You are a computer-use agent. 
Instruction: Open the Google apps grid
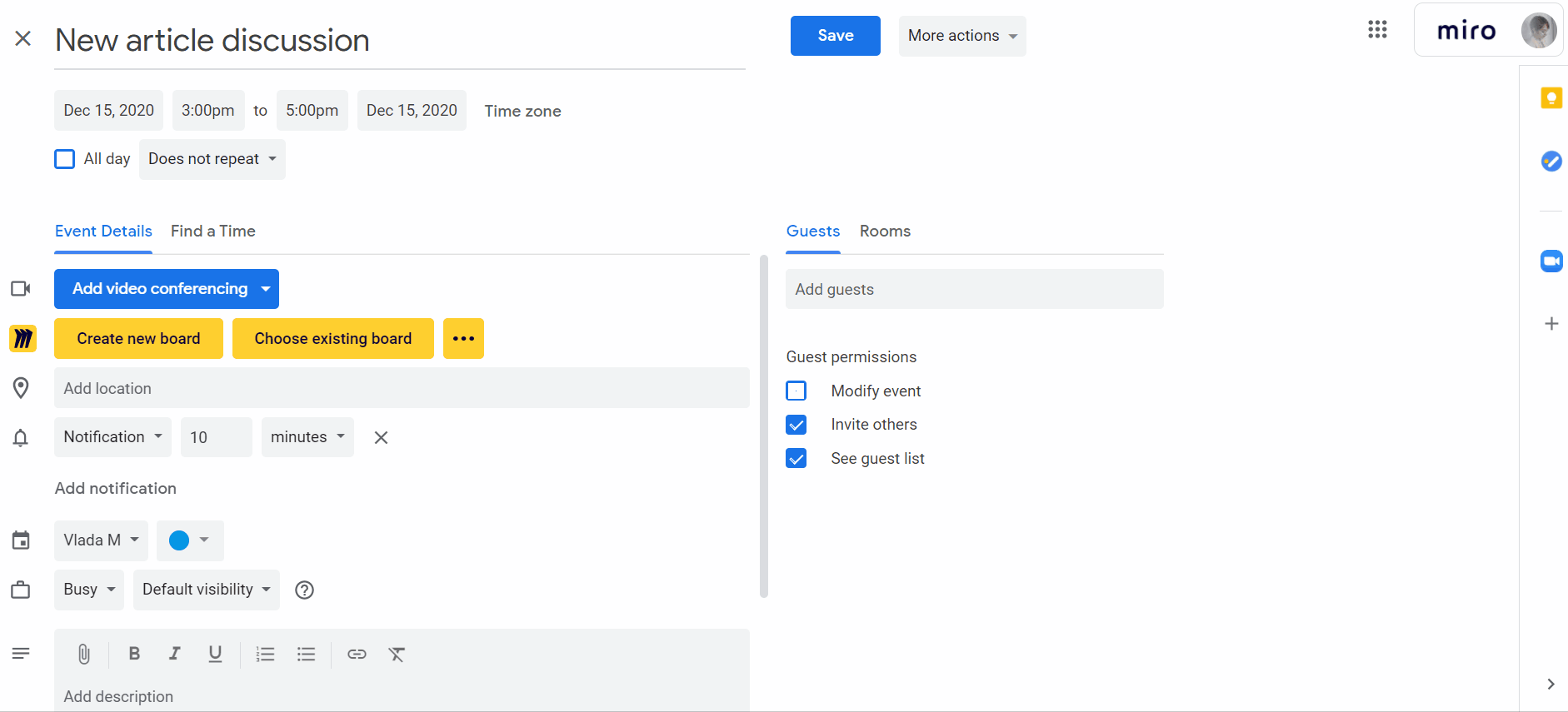point(1377,30)
